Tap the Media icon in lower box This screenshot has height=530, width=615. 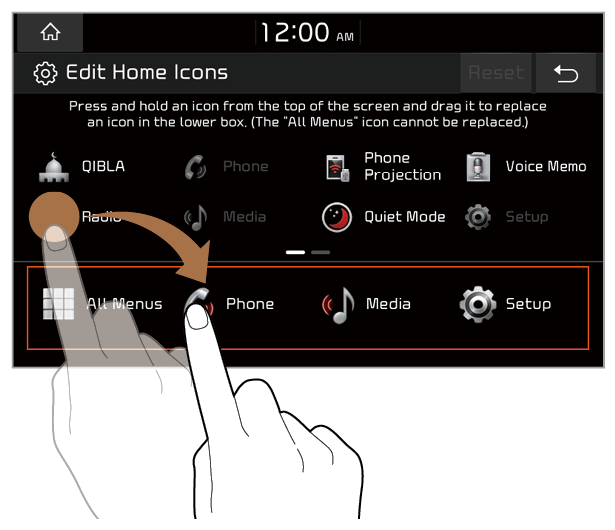tap(338, 305)
